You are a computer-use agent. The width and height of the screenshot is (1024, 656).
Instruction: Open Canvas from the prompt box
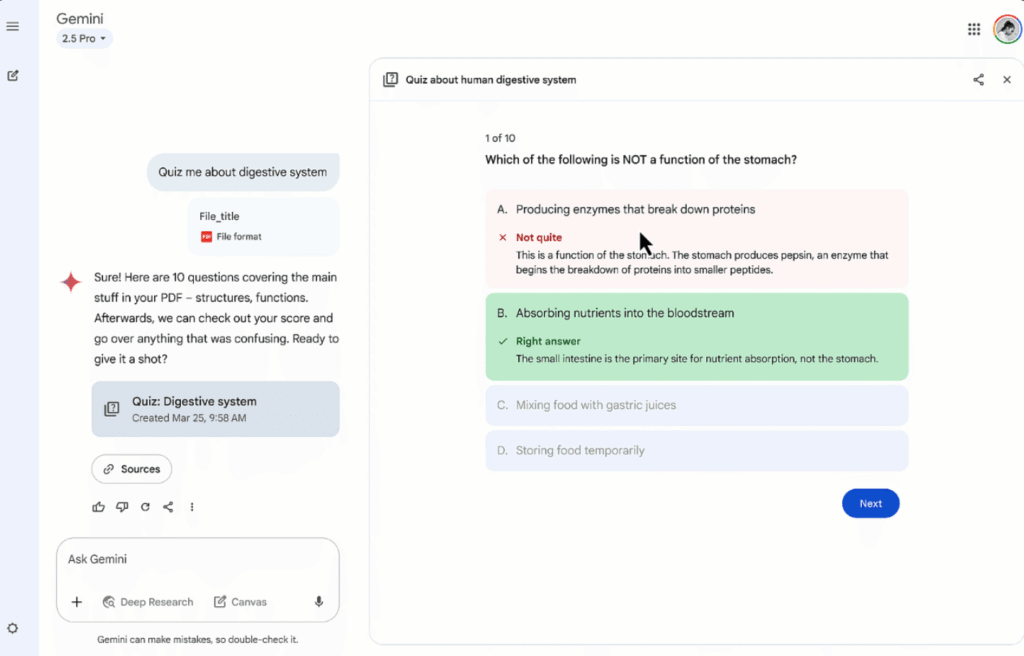pos(240,602)
